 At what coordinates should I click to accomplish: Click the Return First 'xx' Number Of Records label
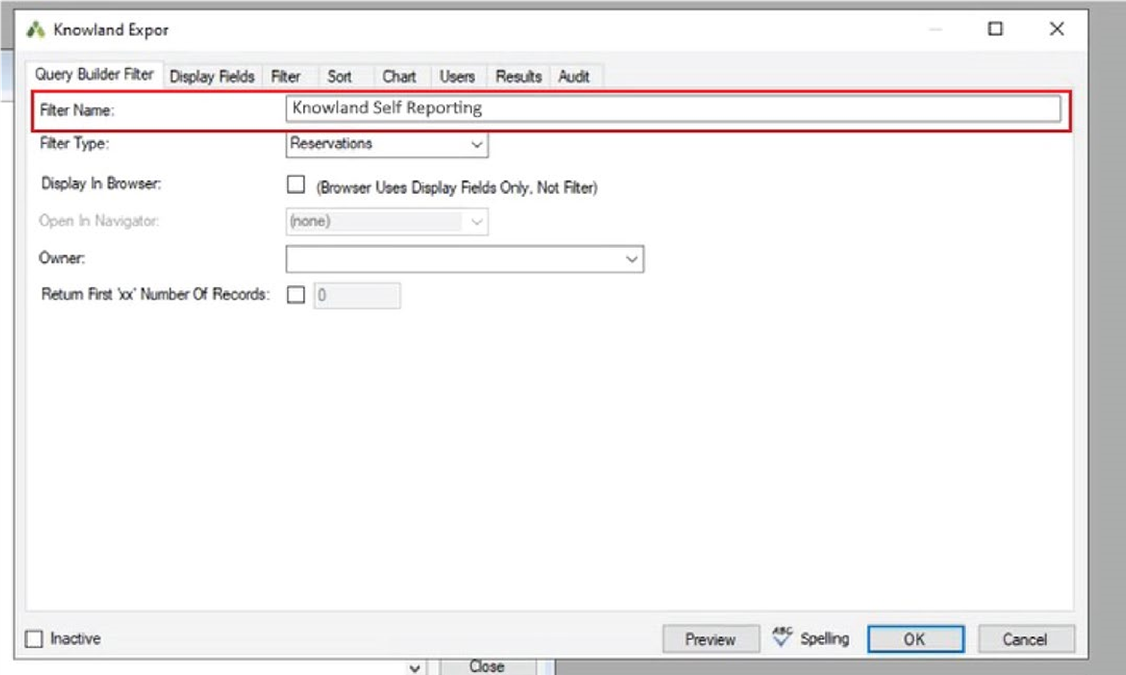click(155, 294)
